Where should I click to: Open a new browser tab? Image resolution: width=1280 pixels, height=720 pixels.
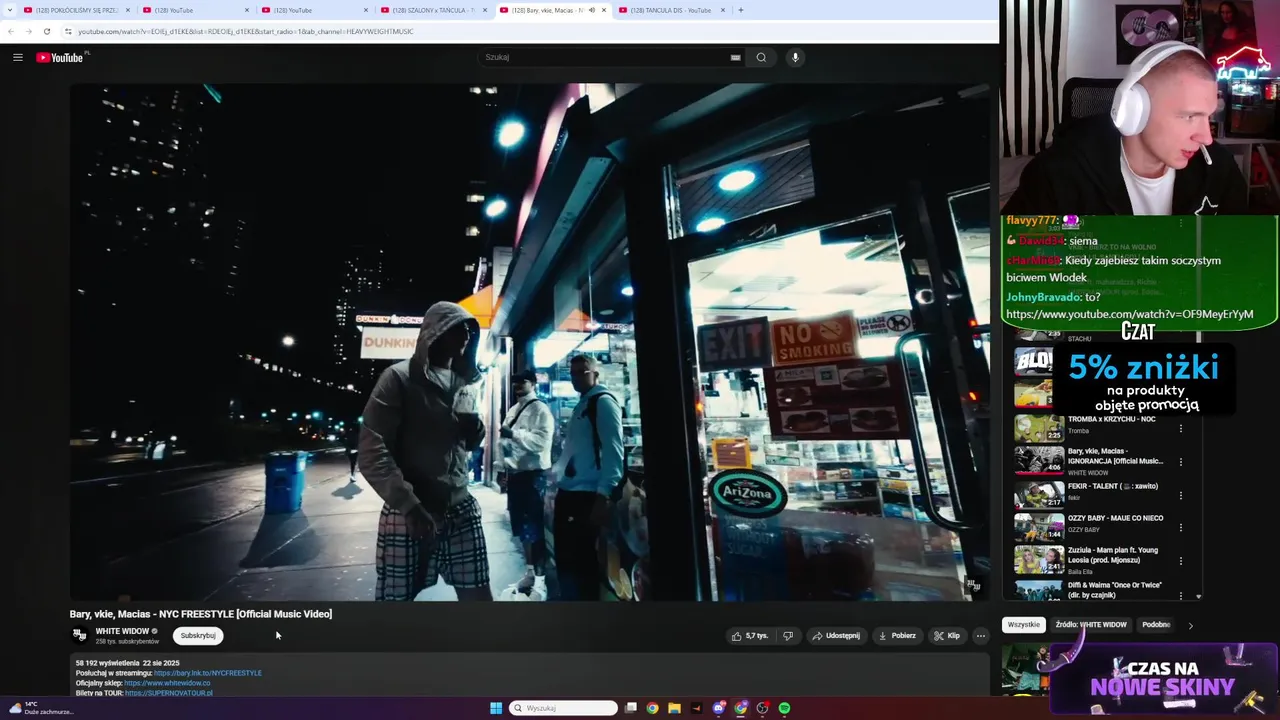[x=740, y=10]
